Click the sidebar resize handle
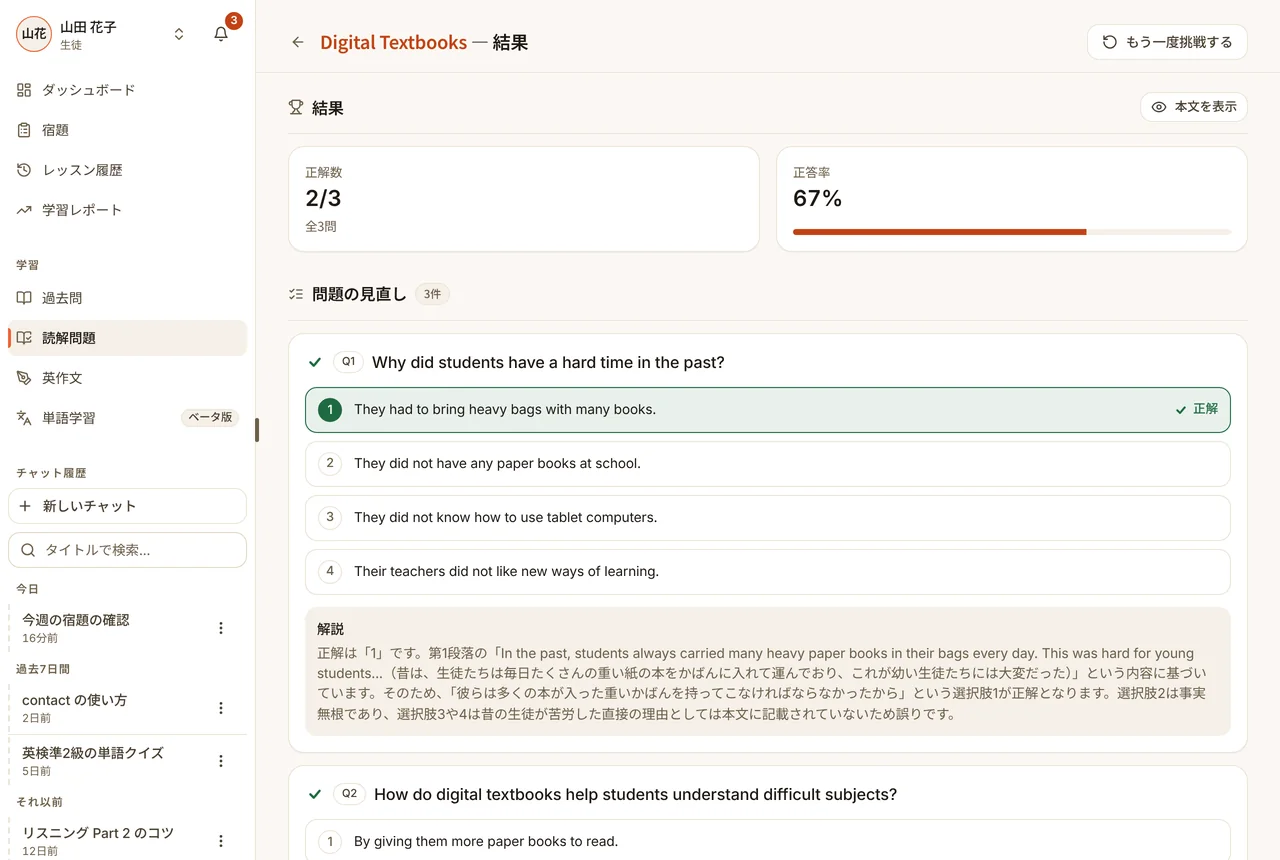 click(x=257, y=430)
